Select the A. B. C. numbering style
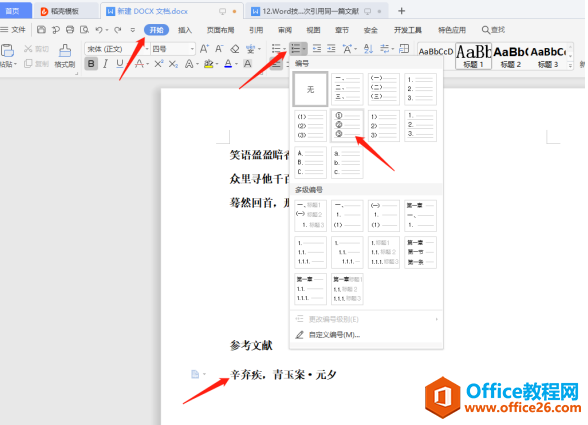The width and height of the screenshot is (588, 425). [310, 162]
